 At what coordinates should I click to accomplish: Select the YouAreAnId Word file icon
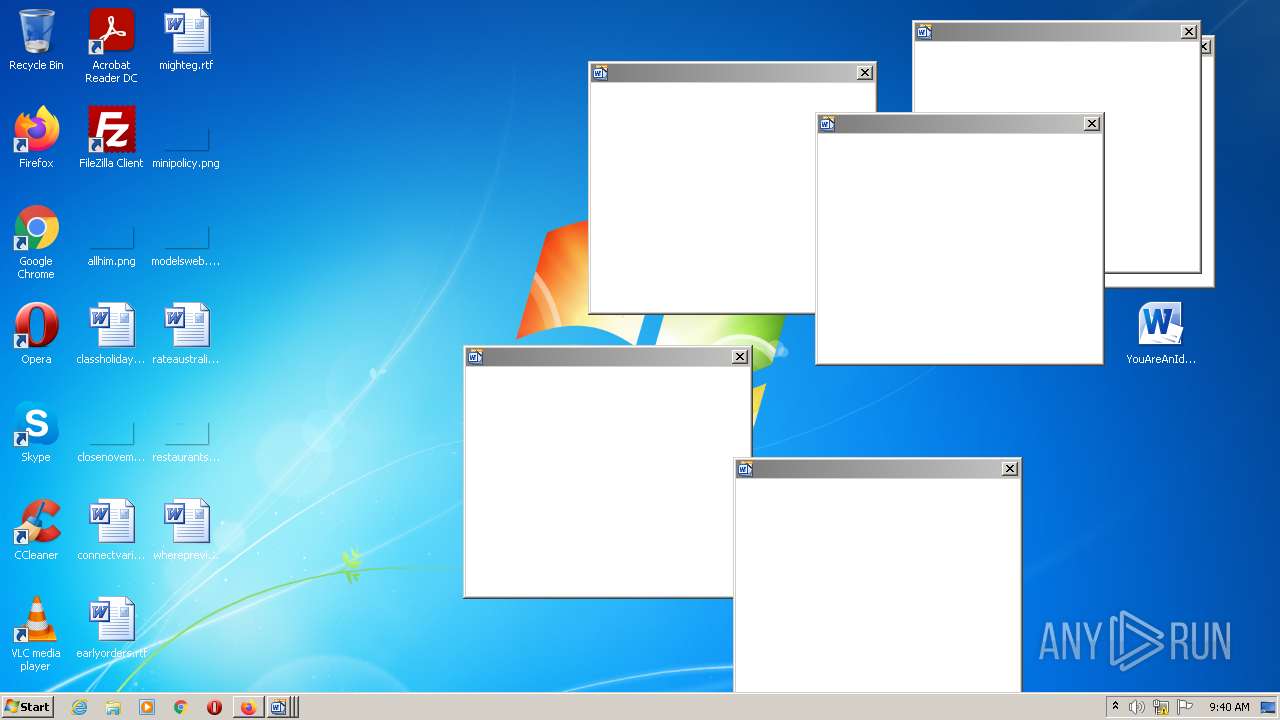coord(1160,334)
